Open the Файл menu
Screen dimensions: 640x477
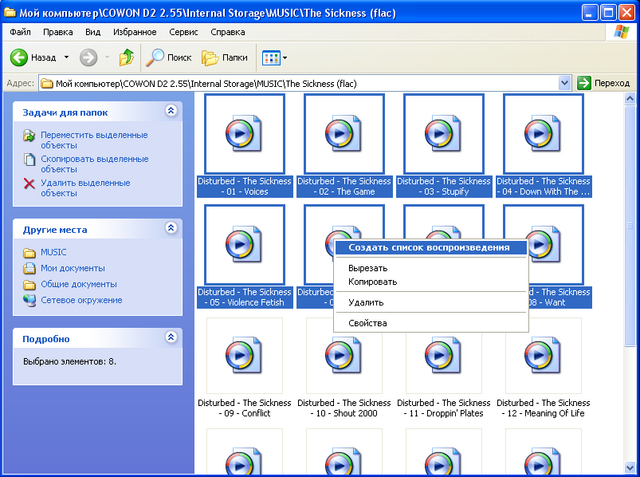[x=20, y=32]
